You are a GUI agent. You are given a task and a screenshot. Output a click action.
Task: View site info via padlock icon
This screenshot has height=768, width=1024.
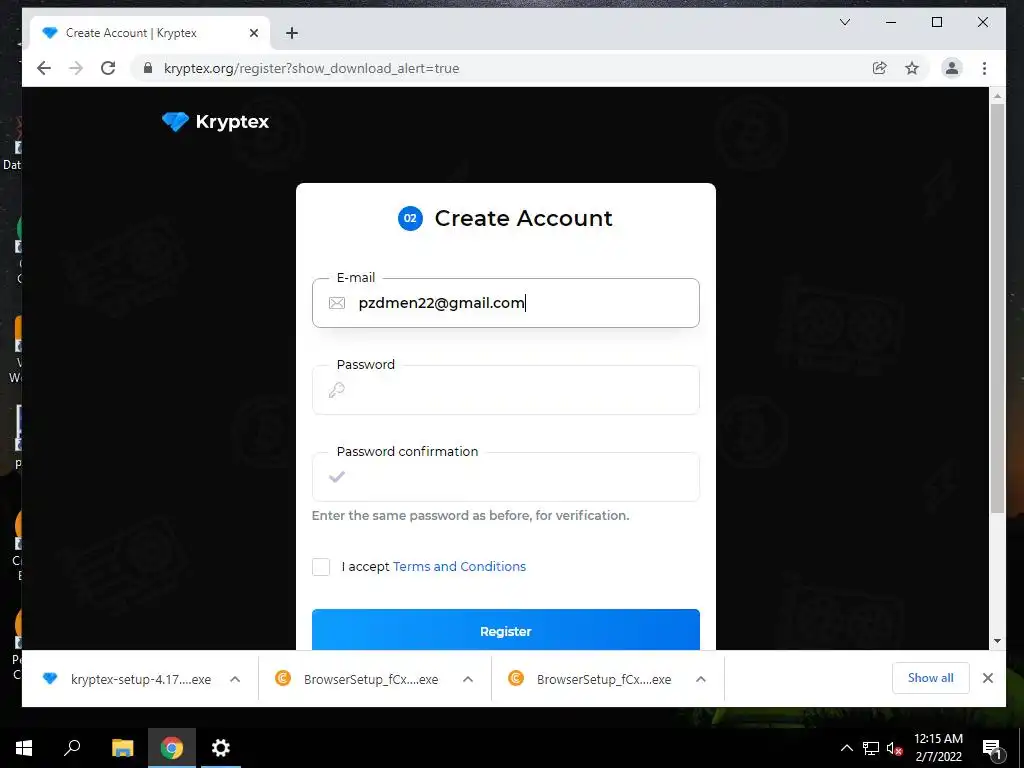(148, 68)
